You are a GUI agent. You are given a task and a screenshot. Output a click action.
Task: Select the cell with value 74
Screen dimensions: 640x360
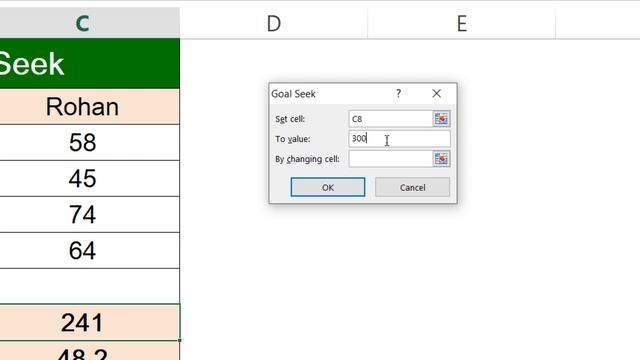pos(90,214)
